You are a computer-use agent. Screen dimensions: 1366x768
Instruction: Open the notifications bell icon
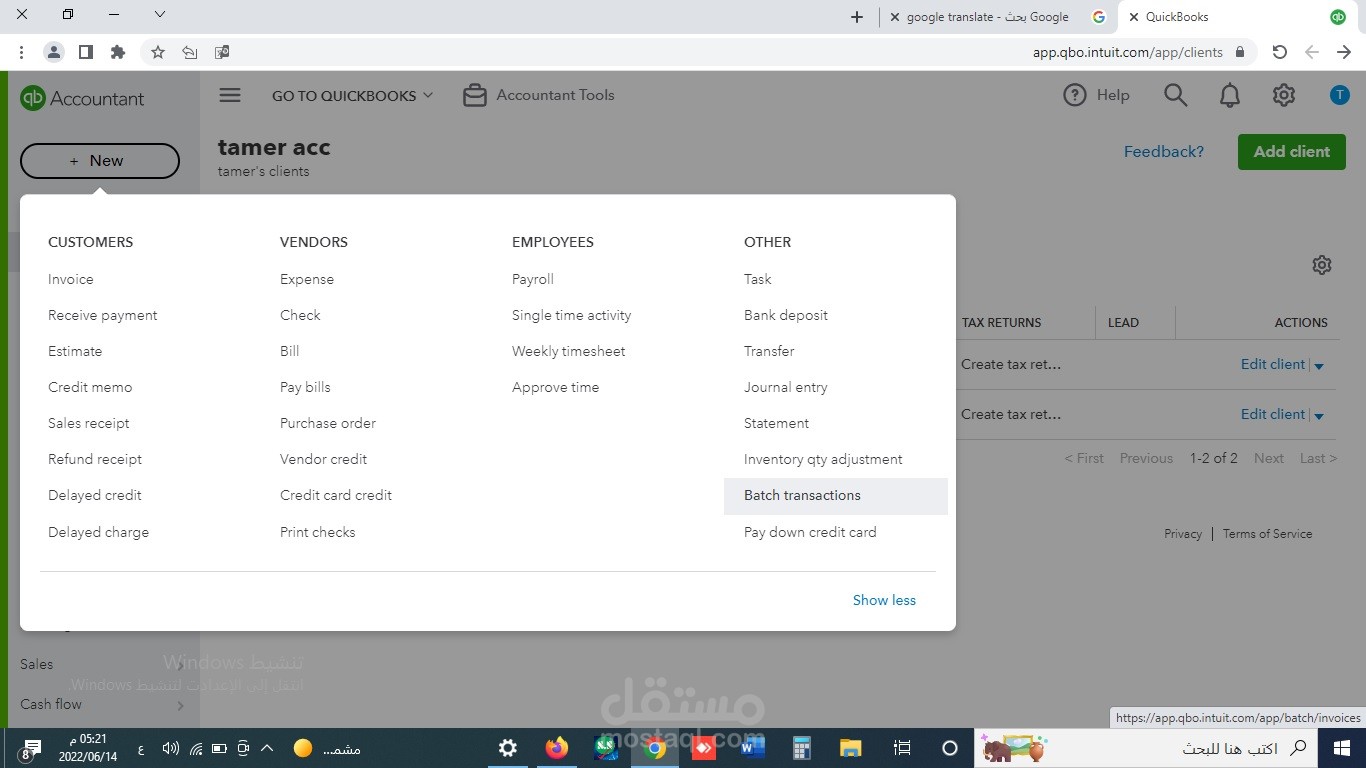click(x=1230, y=95)
